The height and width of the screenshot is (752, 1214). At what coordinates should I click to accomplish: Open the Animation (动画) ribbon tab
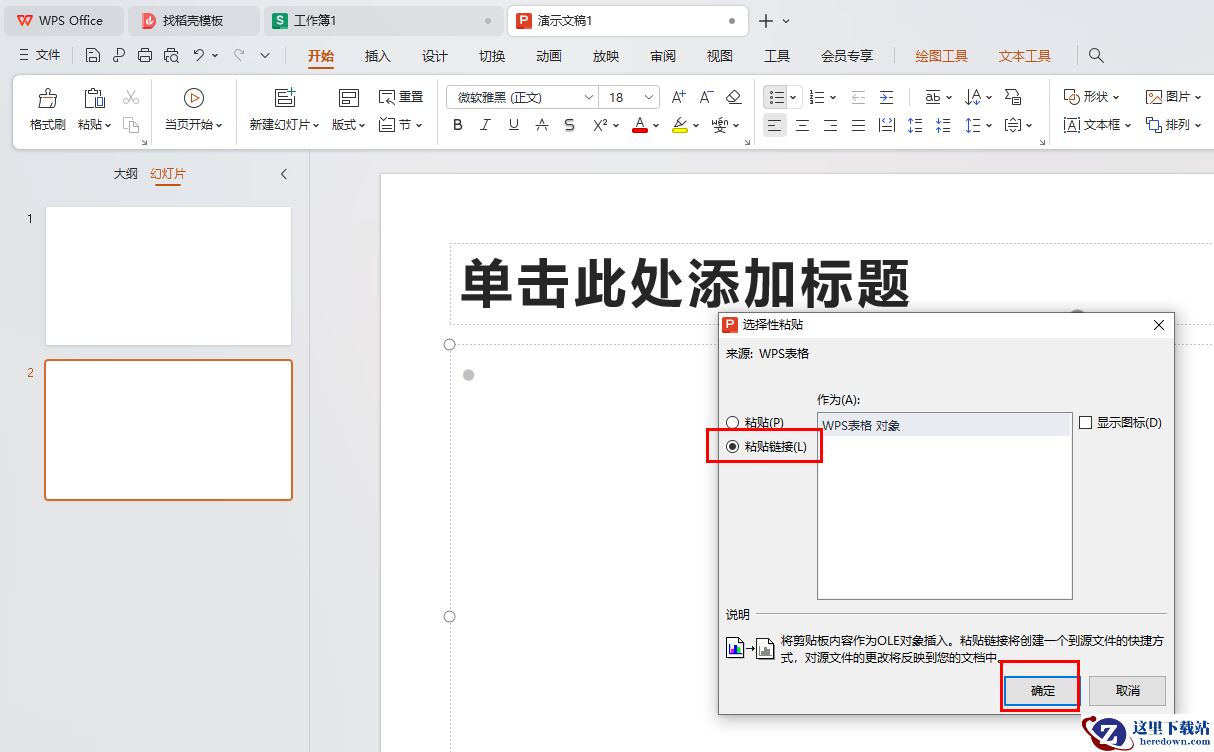pos(549,56)
